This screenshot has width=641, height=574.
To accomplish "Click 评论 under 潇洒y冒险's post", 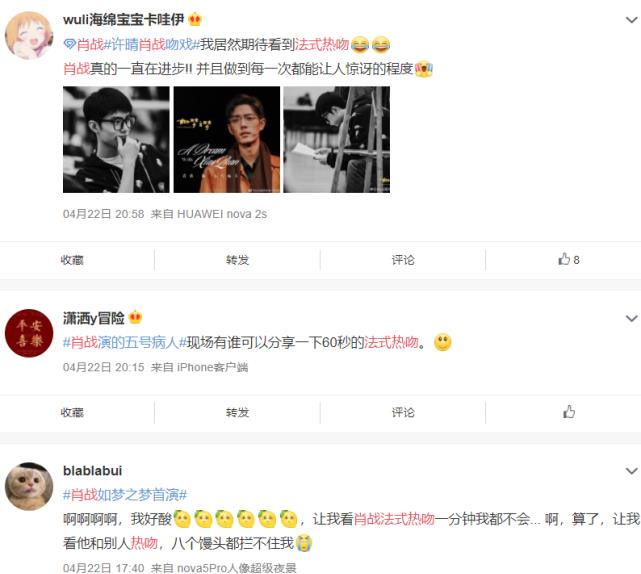I will click(403, 412).
